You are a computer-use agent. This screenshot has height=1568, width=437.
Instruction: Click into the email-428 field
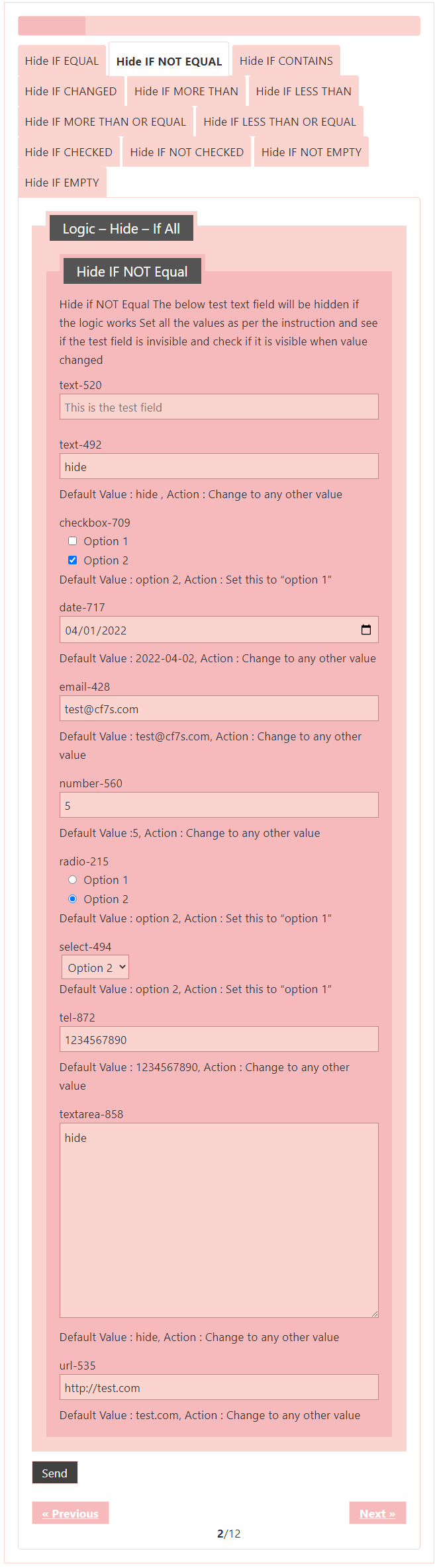click(219, 709)
